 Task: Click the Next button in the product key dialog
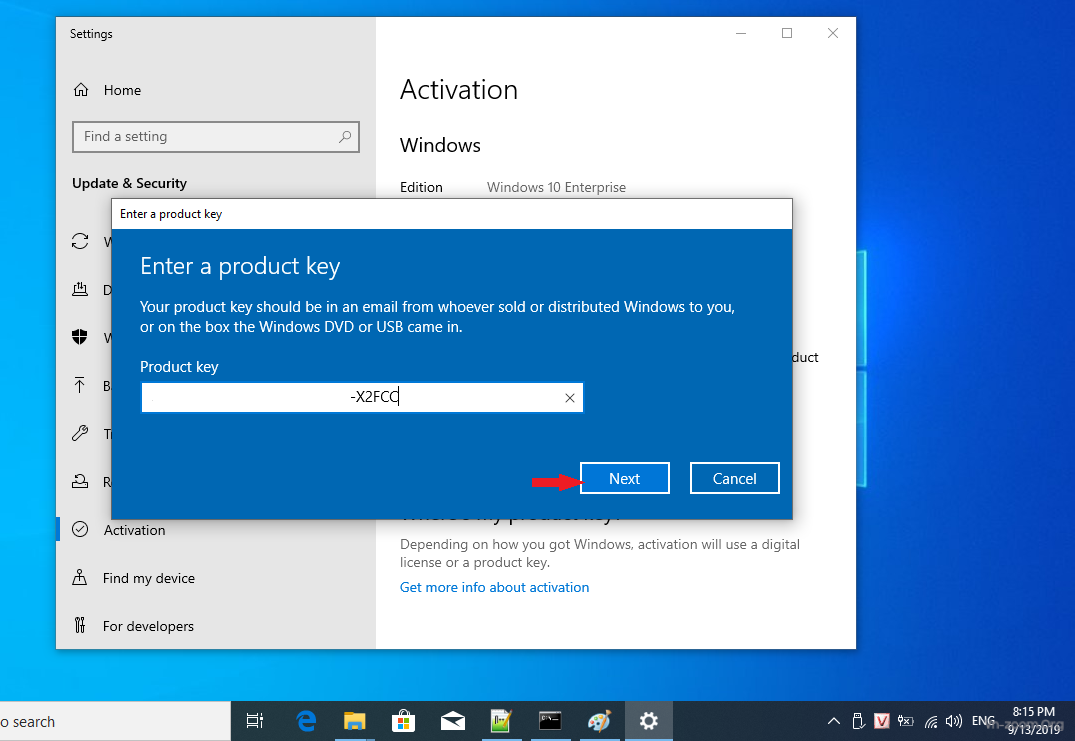tap(625, 478)
